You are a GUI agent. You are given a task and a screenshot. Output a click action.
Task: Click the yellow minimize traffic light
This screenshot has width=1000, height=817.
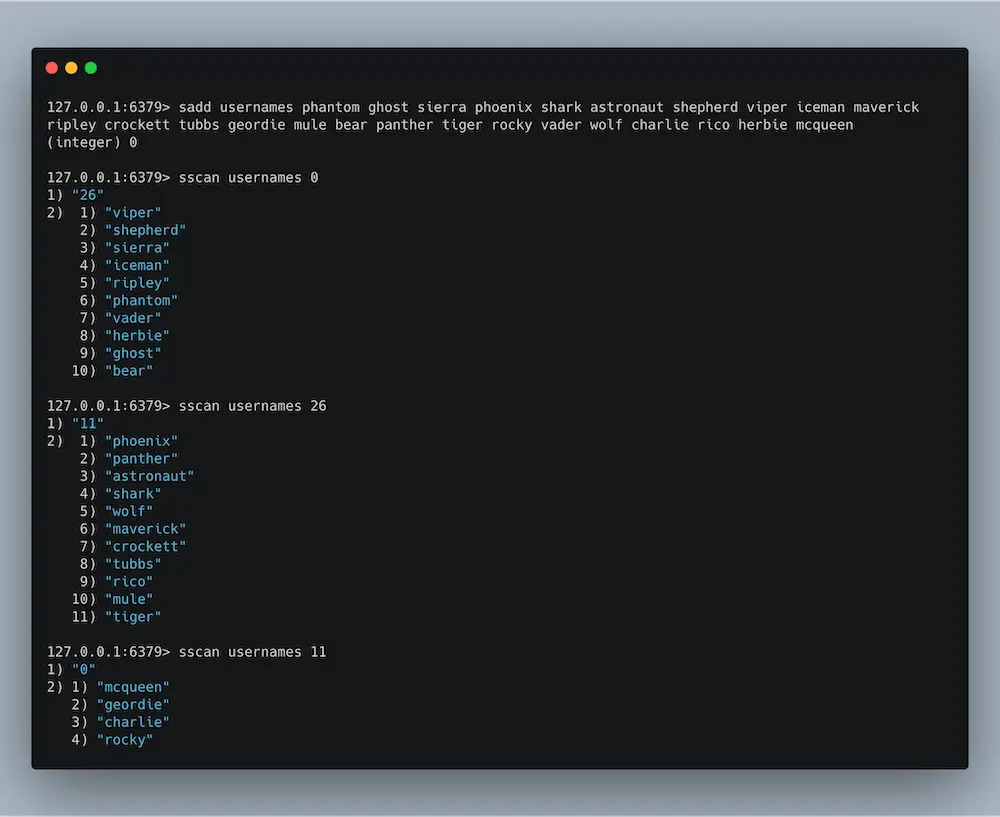pos(70,67)
